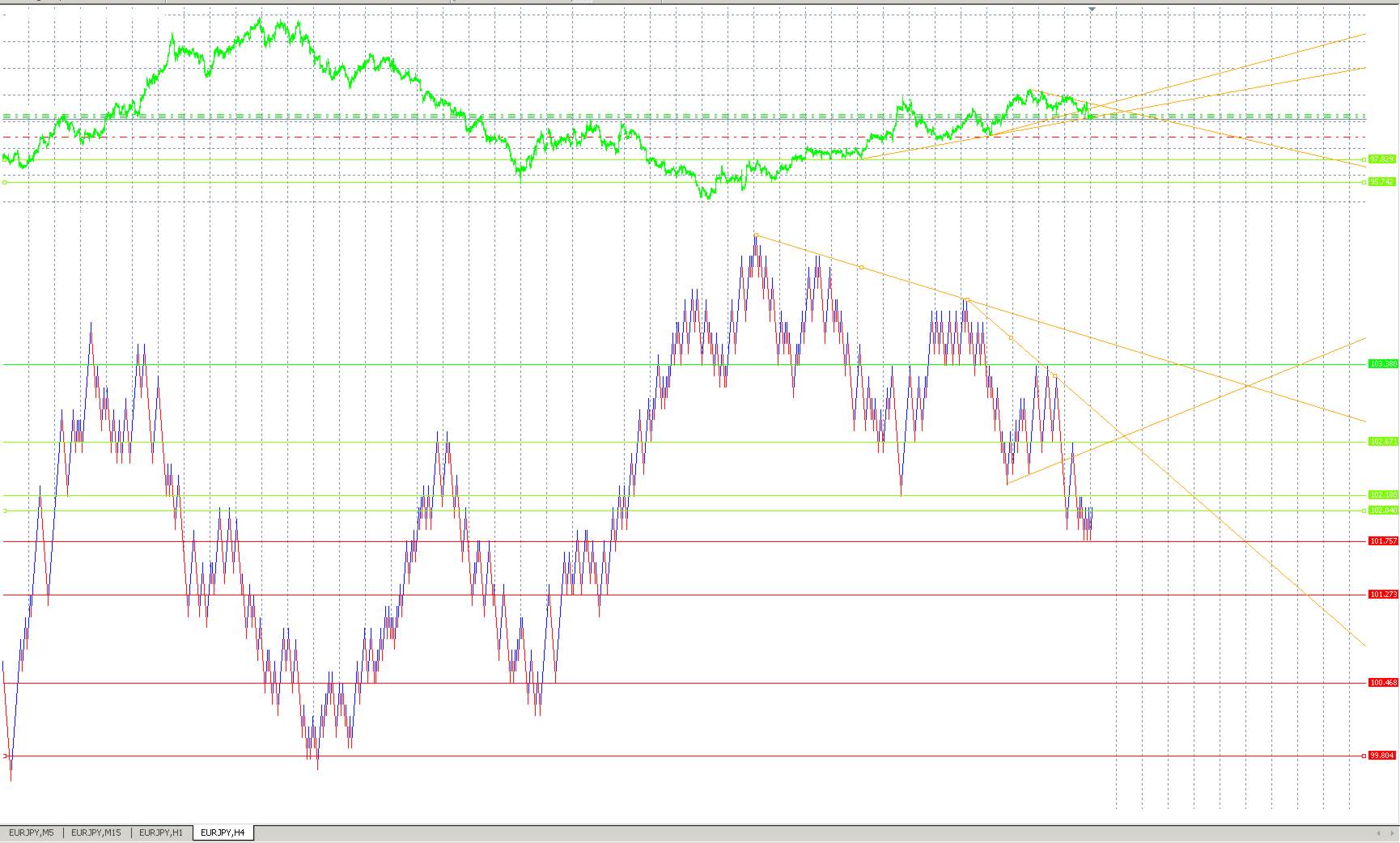Image resolution: width=1400 pixels, height=843 pixels.
Task: Click the gray dropdown triangle above the chart
Action: pyautogui.click(x=1092, y=10)
